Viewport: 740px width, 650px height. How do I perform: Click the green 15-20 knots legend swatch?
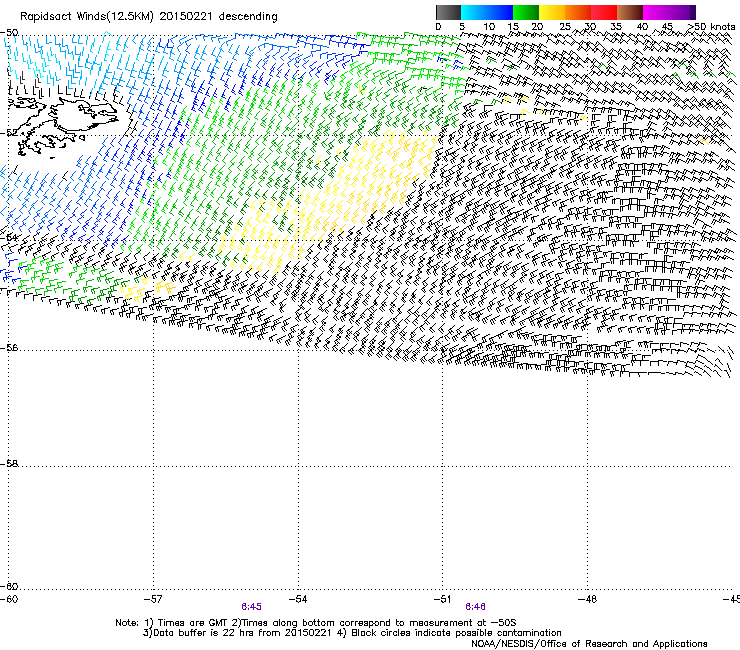(x=526, y=12)
